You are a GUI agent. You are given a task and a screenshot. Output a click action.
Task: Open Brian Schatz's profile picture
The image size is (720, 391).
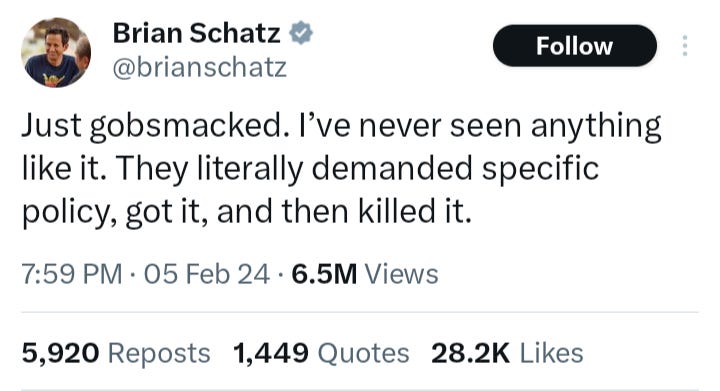pyautogui.click(x=56, y=52)
